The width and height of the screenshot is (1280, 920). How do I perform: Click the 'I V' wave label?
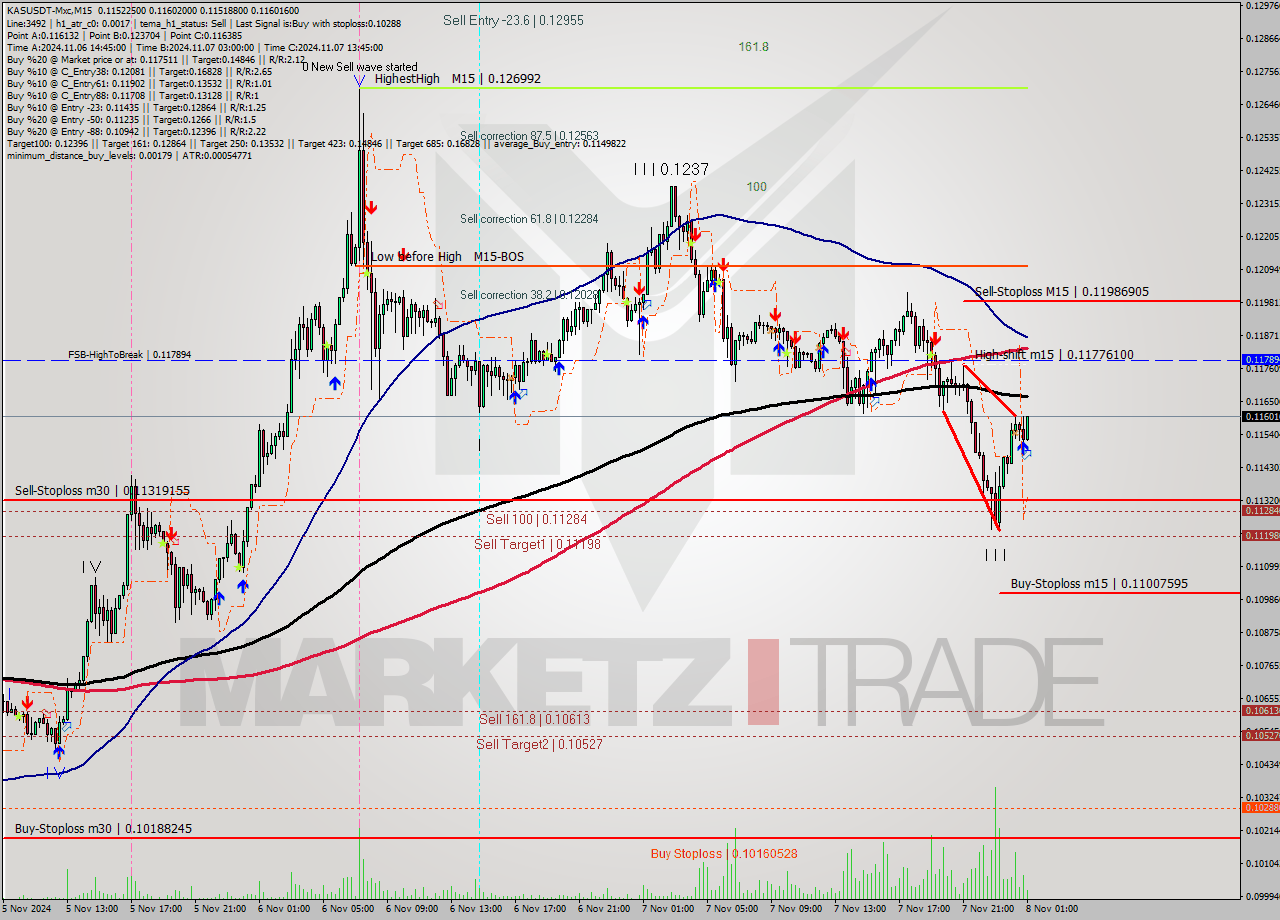(92, 567)
